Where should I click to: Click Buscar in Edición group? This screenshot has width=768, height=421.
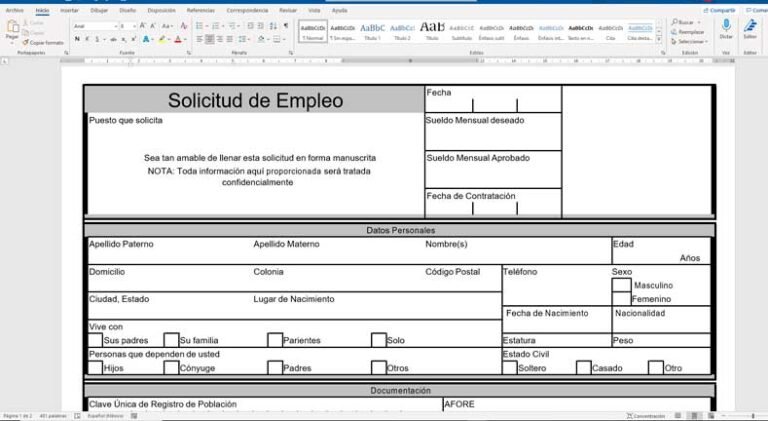(686, 23)
